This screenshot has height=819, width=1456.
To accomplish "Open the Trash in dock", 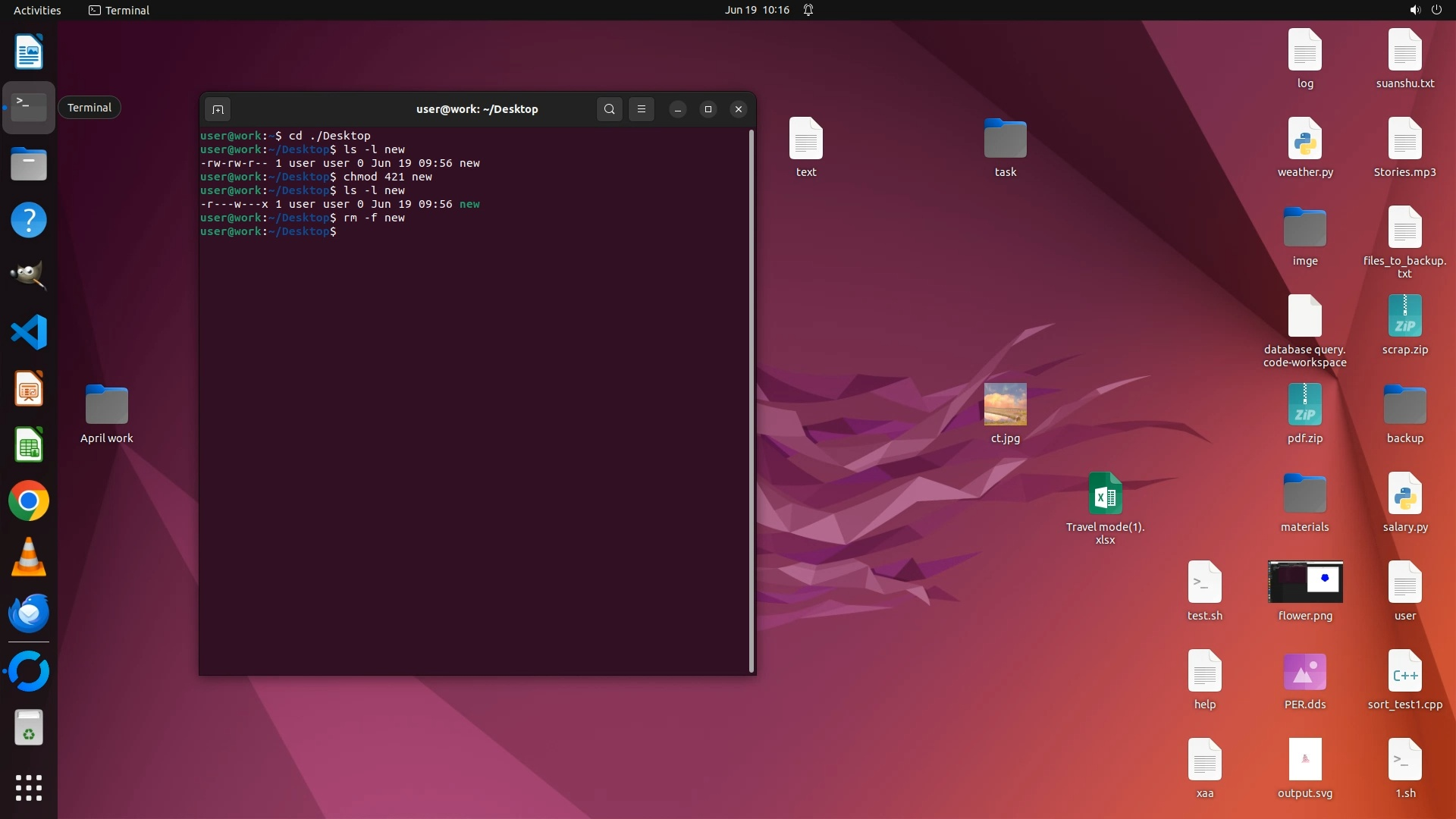I will pyautogui.click(x=29, y=728).
